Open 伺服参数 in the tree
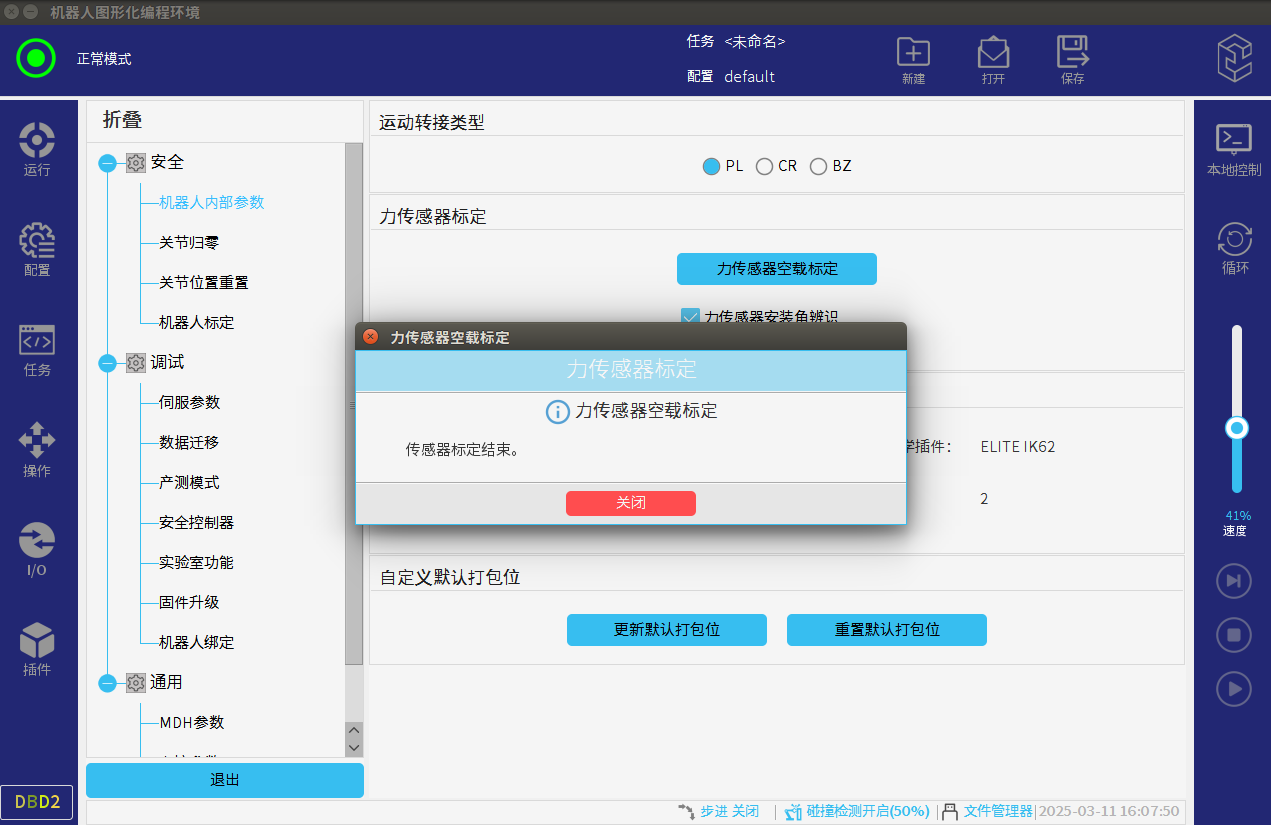Screen dimensions: 1271x825 coord(189,403)
